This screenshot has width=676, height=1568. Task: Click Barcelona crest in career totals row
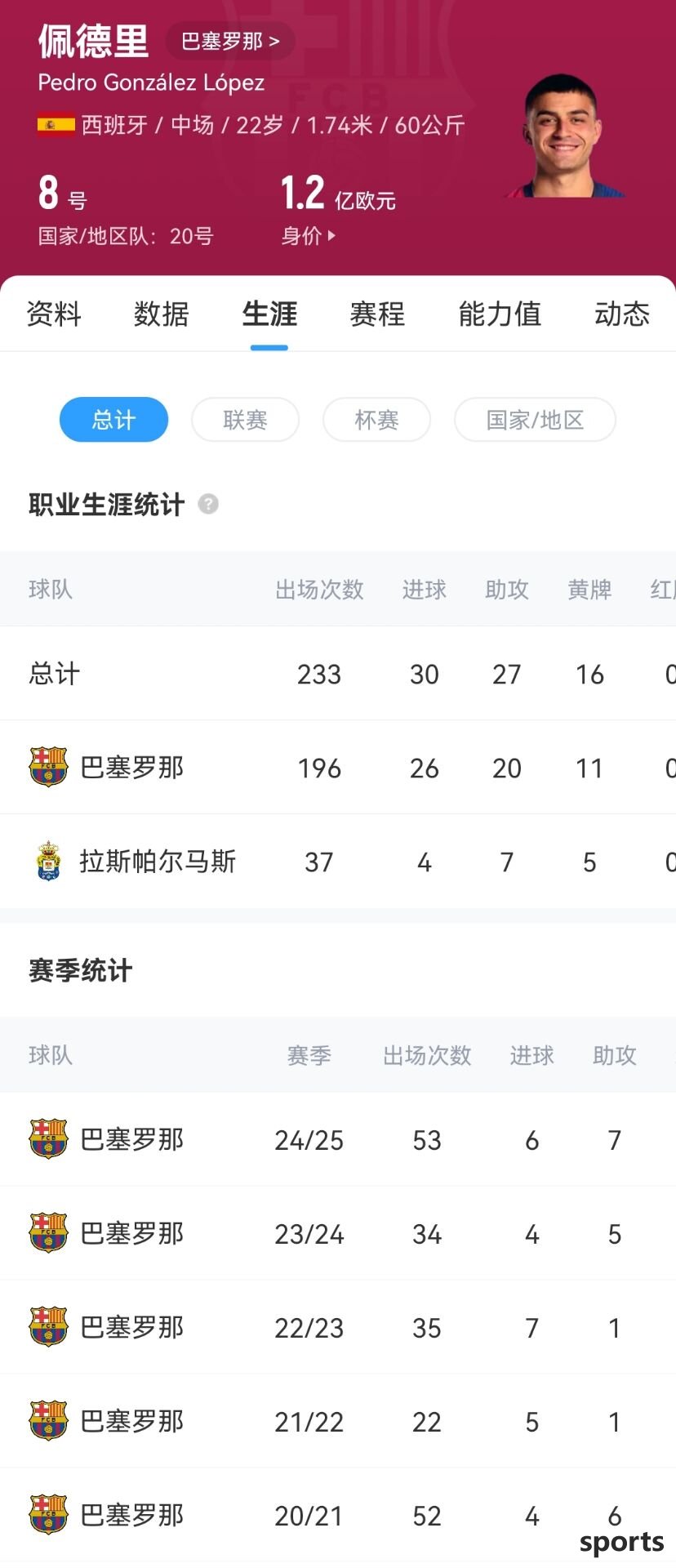(48, 767)
